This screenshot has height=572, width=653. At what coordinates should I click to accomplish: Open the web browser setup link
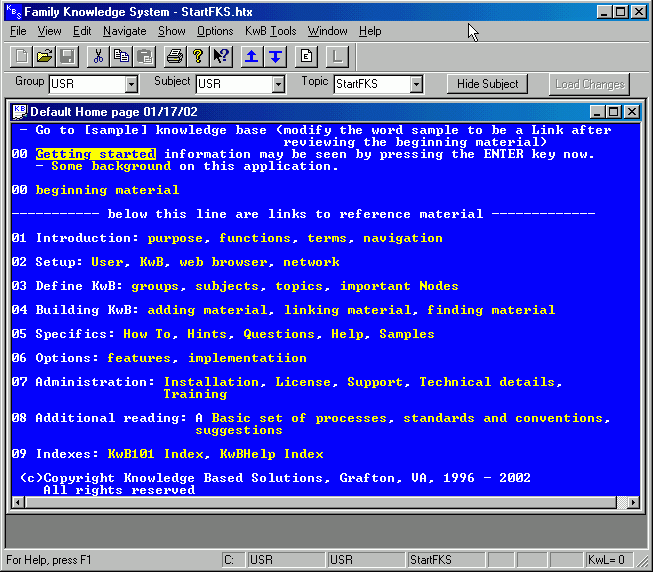click(223, 262)
